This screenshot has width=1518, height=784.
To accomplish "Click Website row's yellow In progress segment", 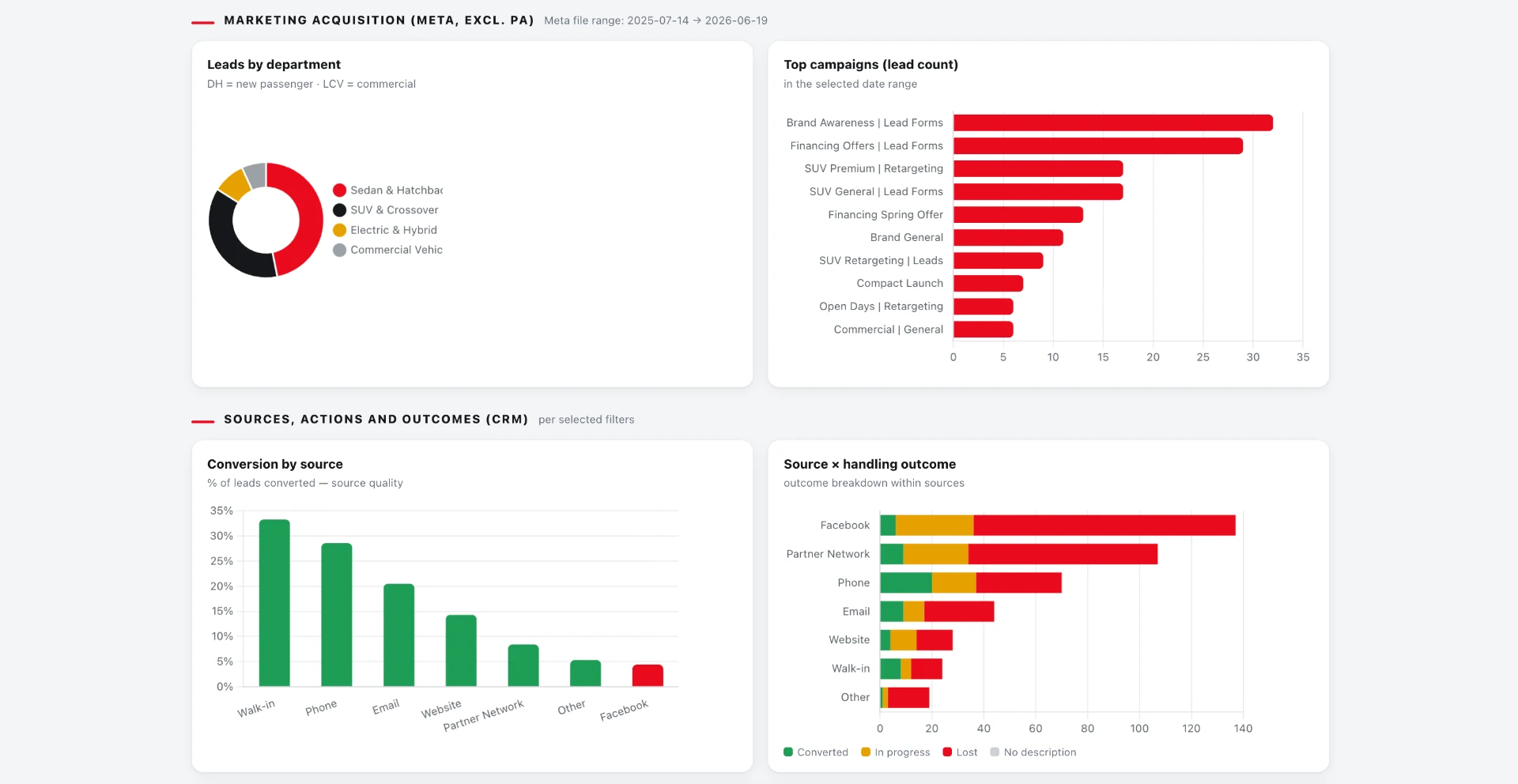I will pos(904,640).
